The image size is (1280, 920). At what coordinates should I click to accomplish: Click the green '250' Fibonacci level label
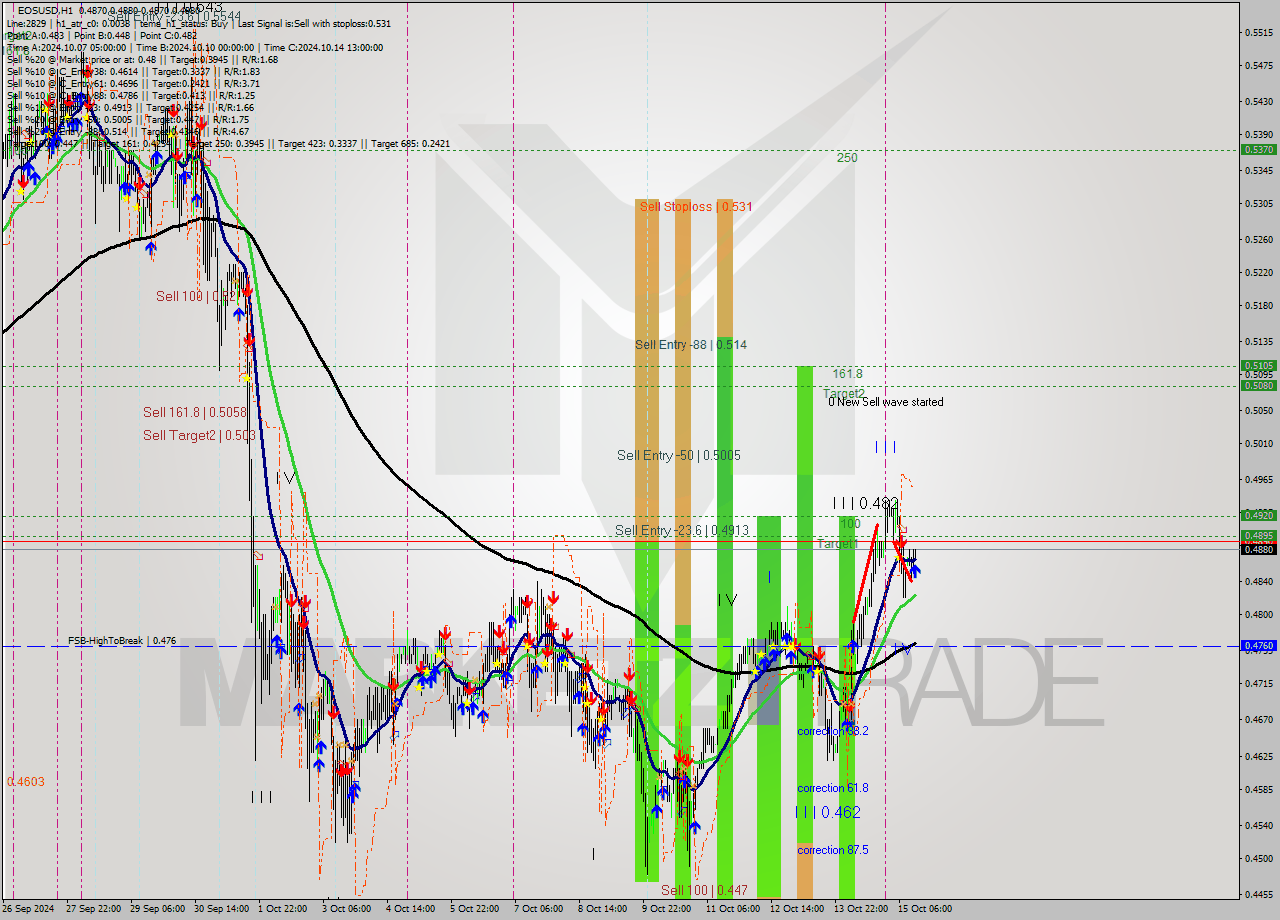point(847,158)
